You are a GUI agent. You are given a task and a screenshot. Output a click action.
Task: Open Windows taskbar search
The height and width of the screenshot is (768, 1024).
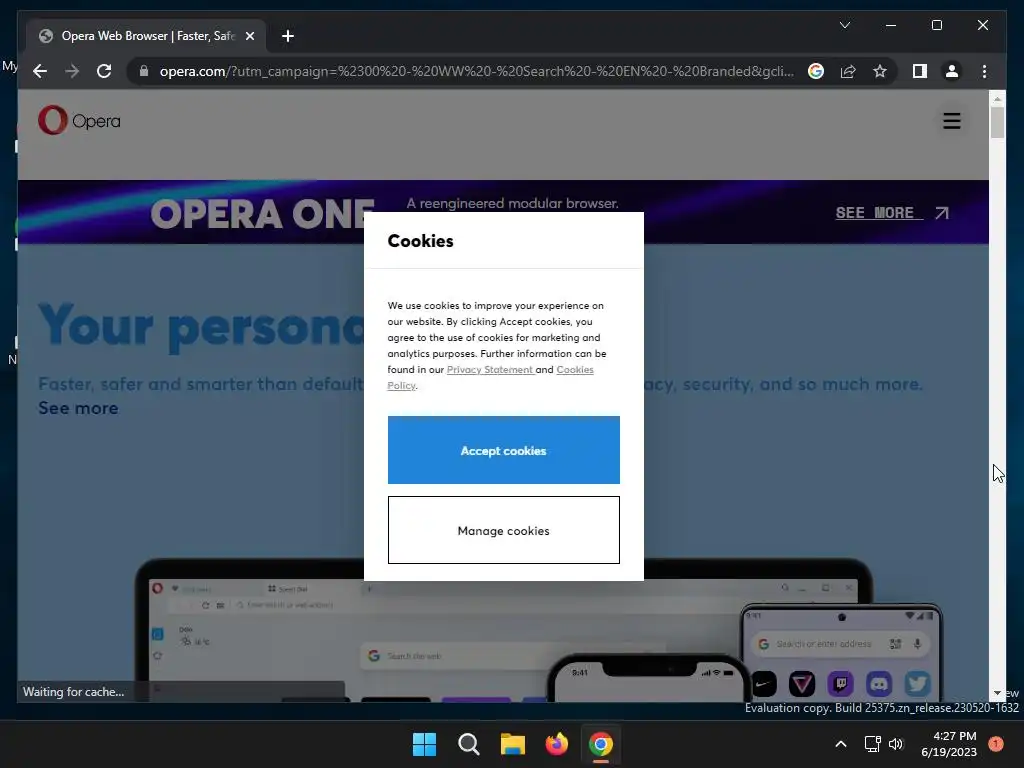tap(468, 744)
